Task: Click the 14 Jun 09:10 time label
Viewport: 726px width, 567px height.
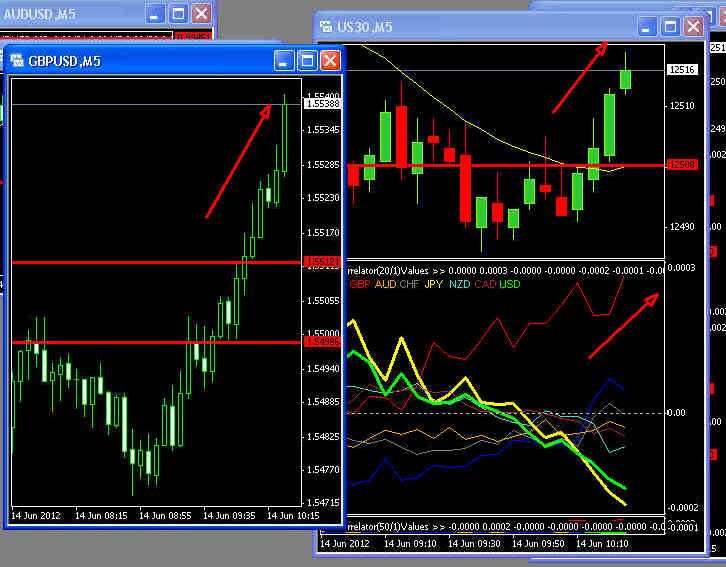Action: pyautogui.click(x=410, y=543)
